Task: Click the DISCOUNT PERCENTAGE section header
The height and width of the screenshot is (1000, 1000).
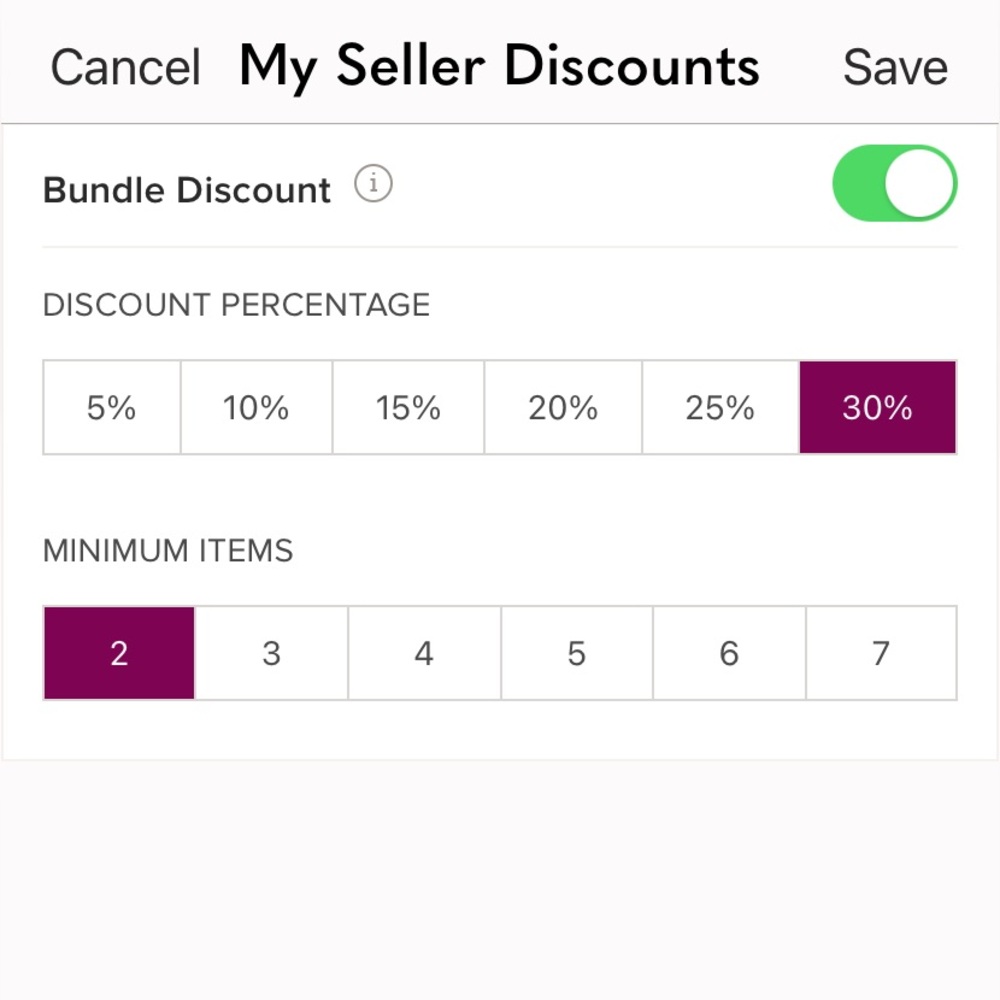Action: pyautogui.click(x=236, y=305)
